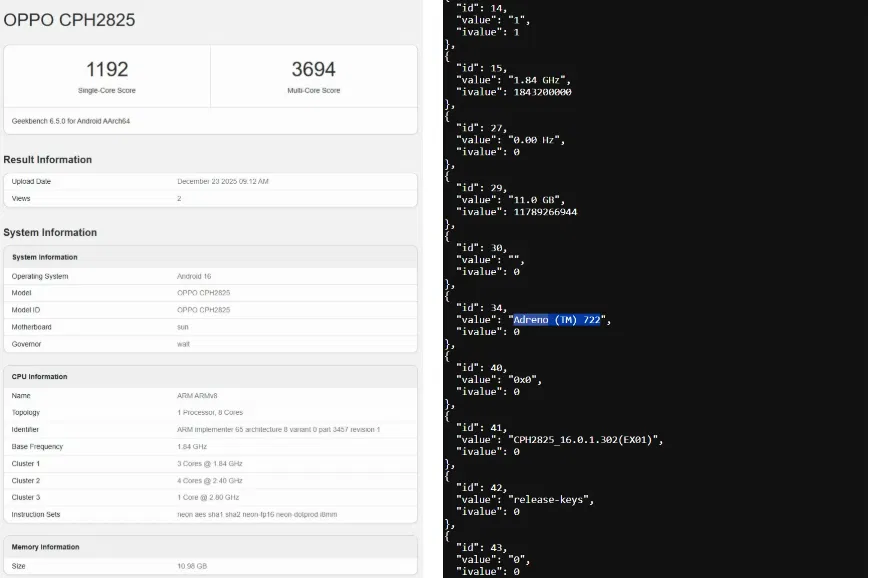Select the JSON ivalue 1843200000

[x=543, y=92]
